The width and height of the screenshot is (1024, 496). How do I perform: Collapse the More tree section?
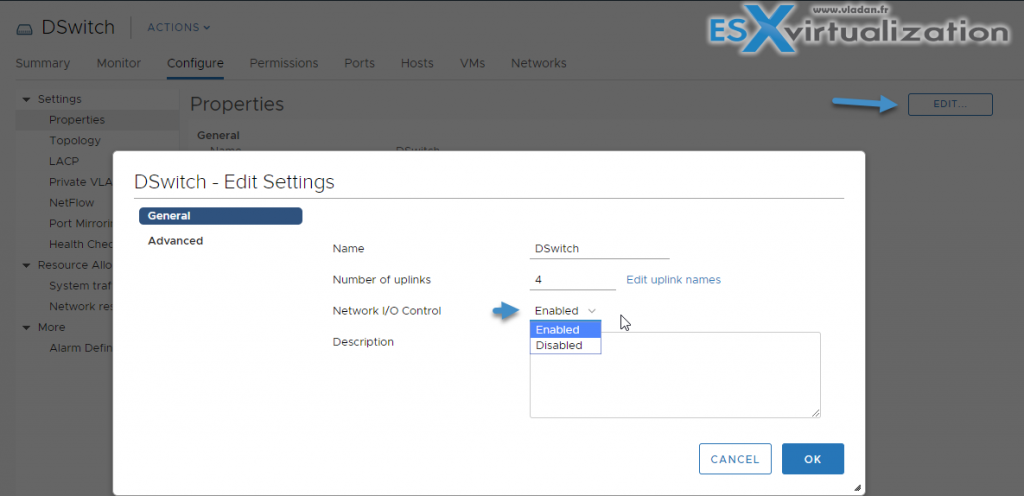coord(26,327)
